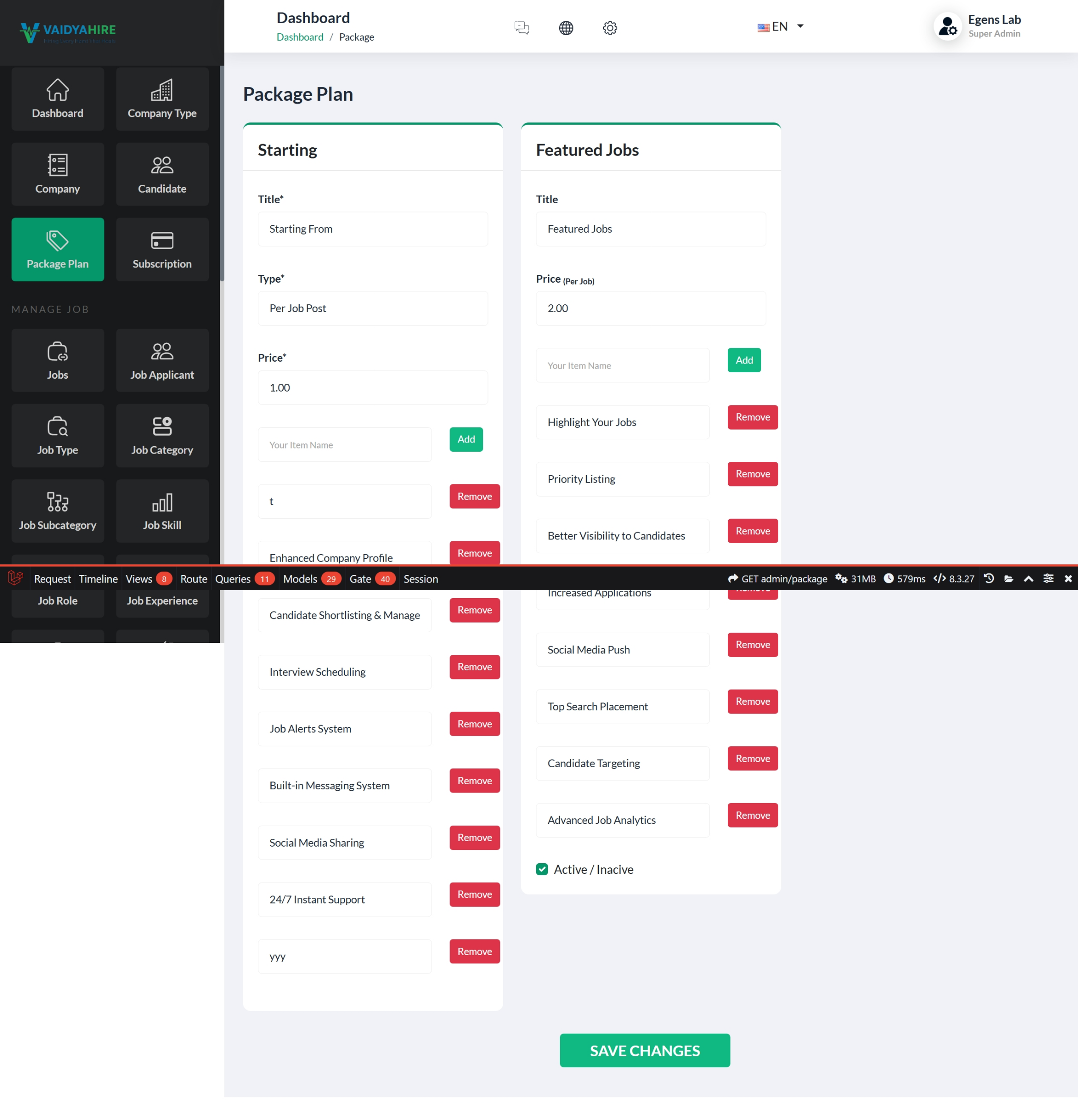Open Subscription tile in sidebar
The width and height of the screenshot is (1078, 1120).
click(x=162, y=250)
